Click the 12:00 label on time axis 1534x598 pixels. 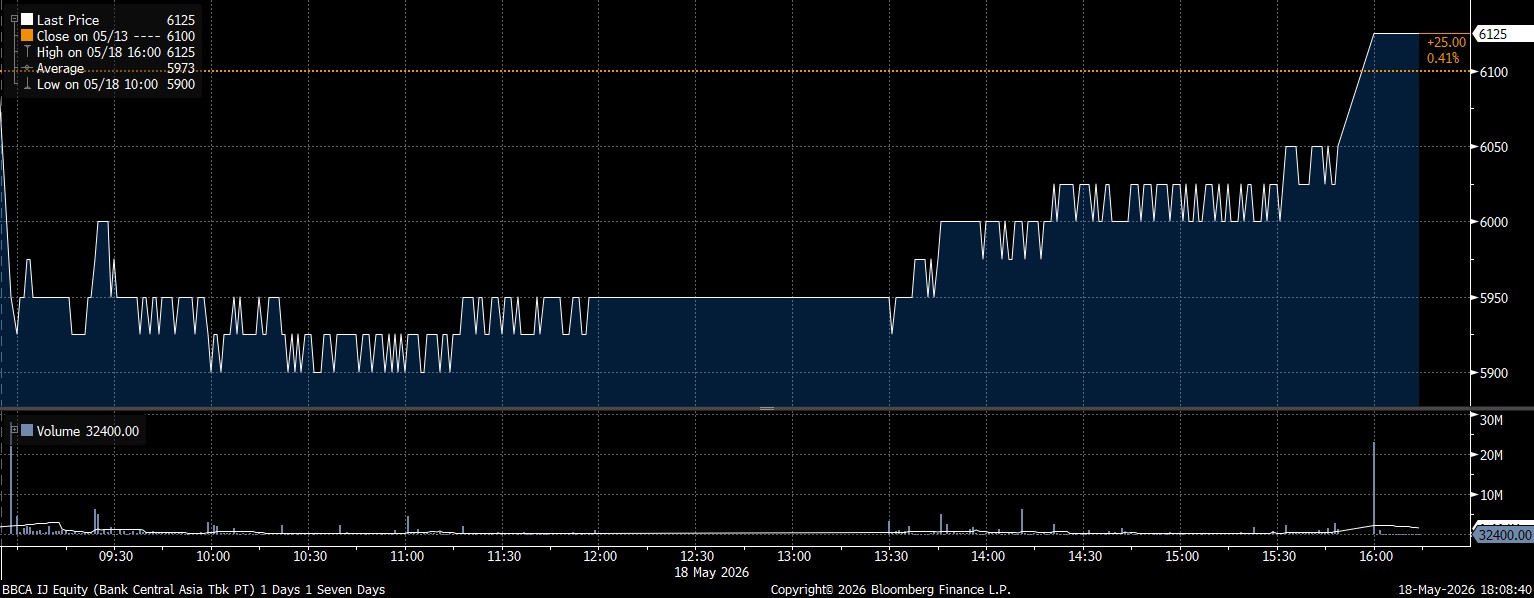[599, 556]
